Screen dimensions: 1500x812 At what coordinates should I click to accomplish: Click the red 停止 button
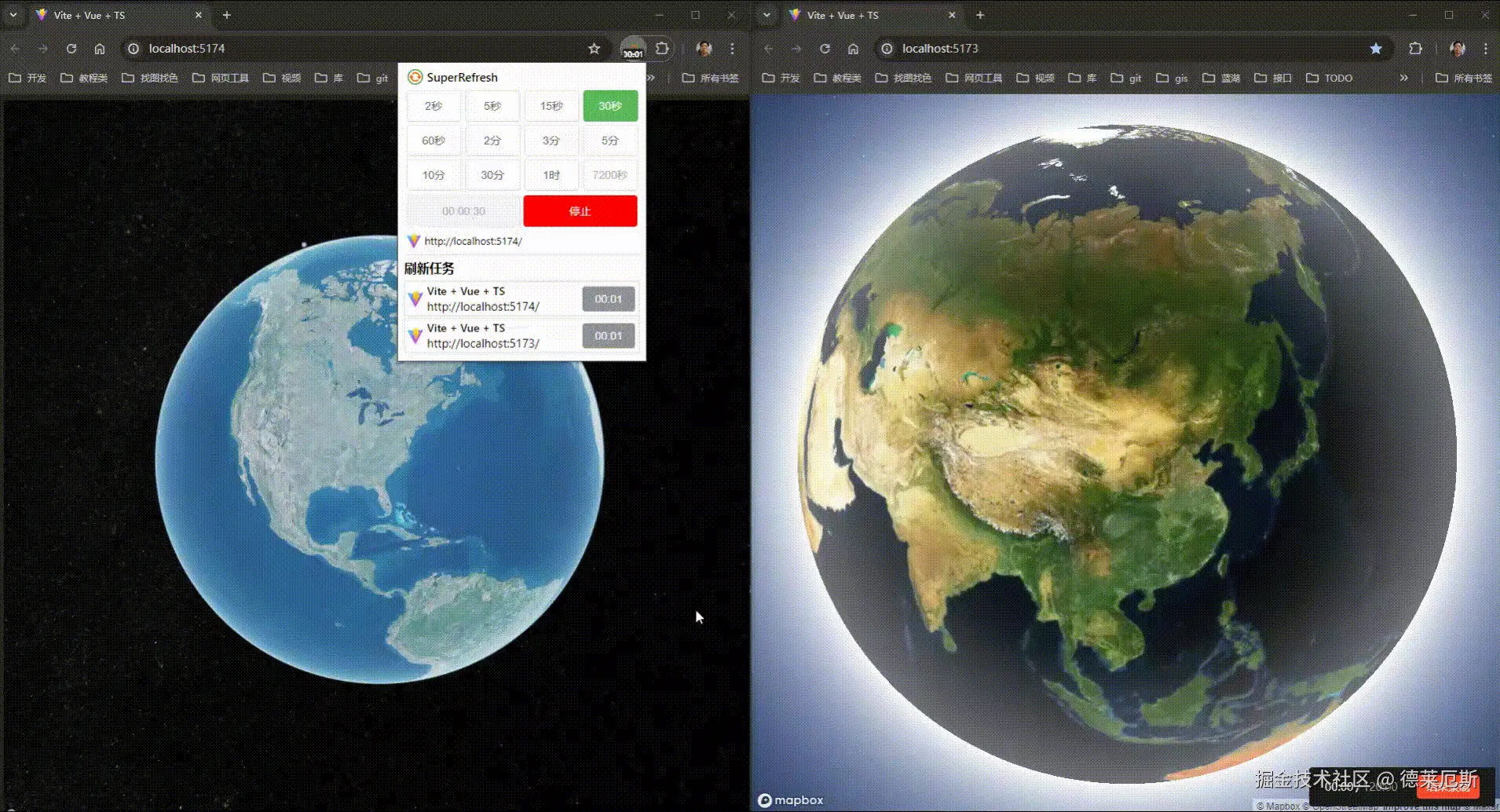pos(580,211)
